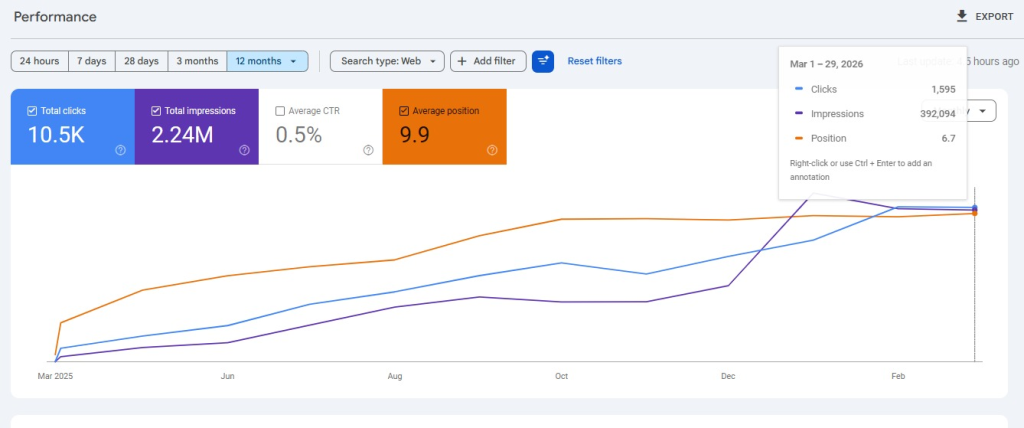The image size is (1024, 428).
Task: Choose the 3 months date range
Action: [197, 61]
